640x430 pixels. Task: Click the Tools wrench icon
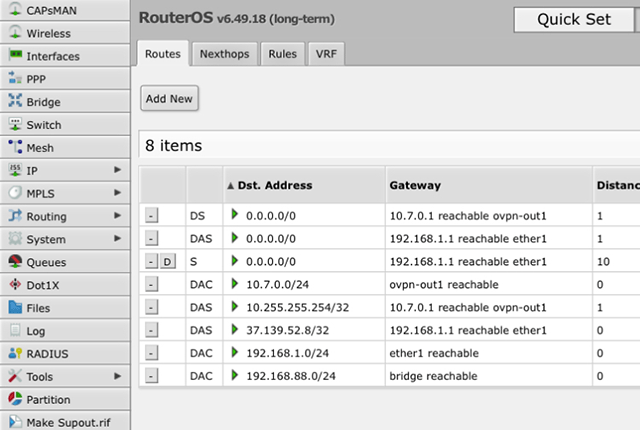[x=15, y=376]
